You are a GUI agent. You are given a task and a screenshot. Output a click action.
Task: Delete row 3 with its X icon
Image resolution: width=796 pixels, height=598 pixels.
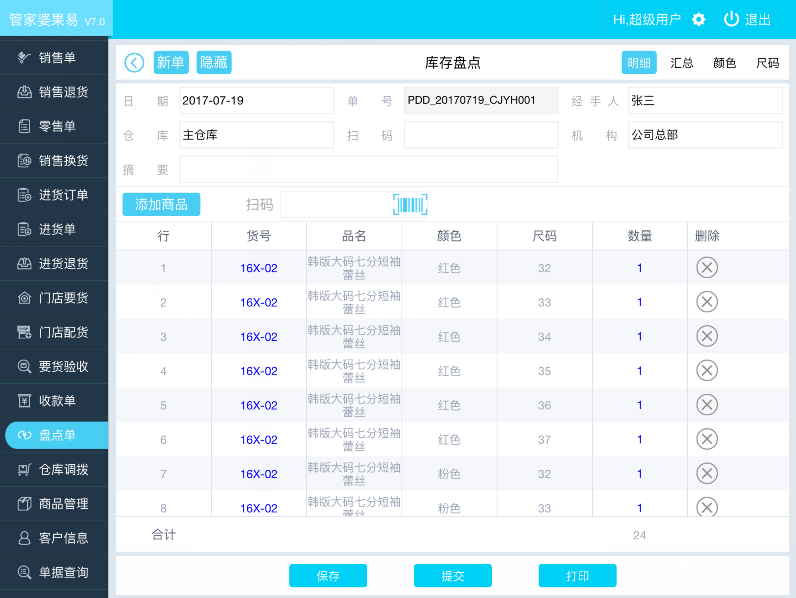click(707, 336)
